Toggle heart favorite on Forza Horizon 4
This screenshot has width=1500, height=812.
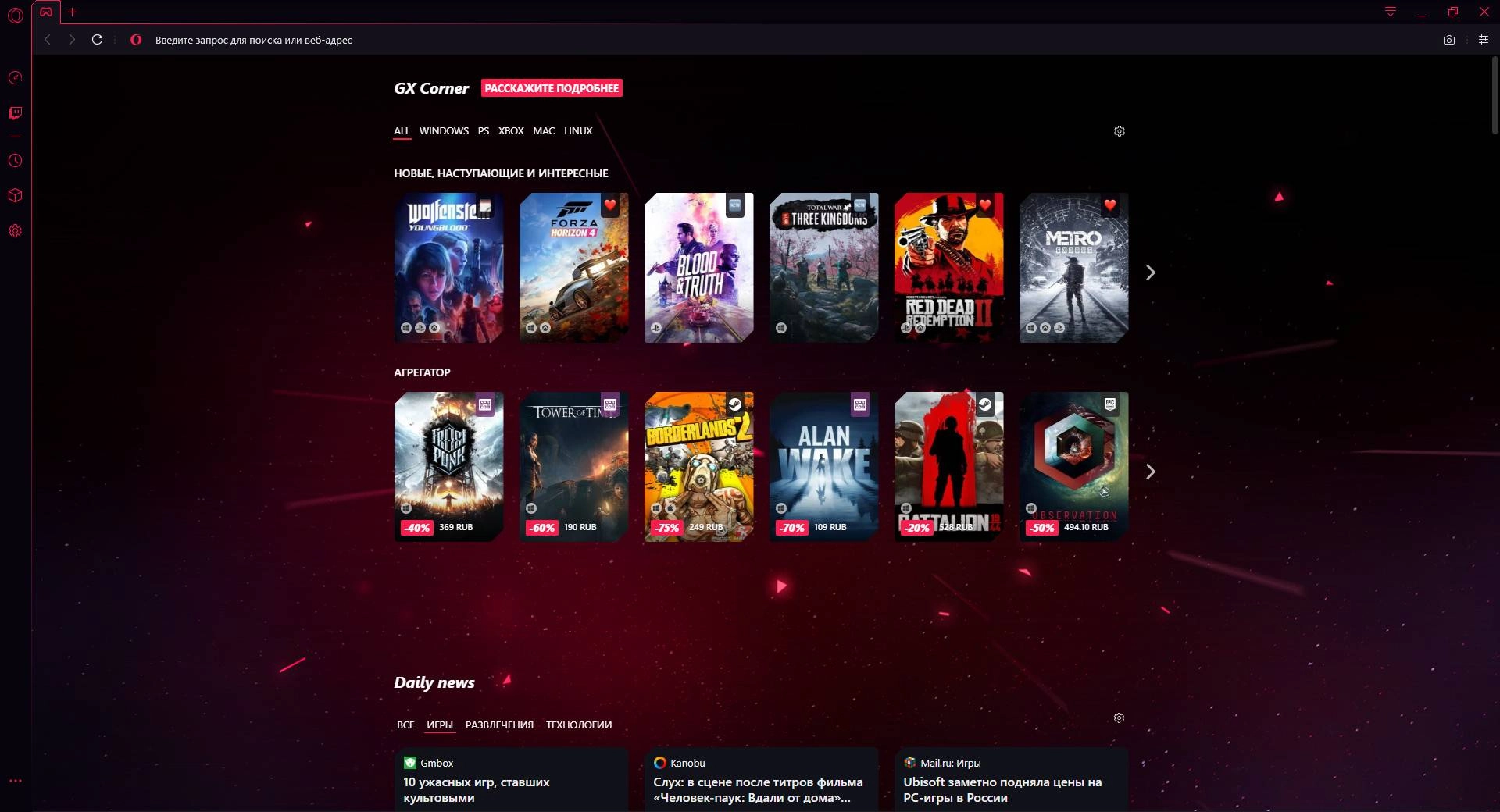[x=610, y=205]
